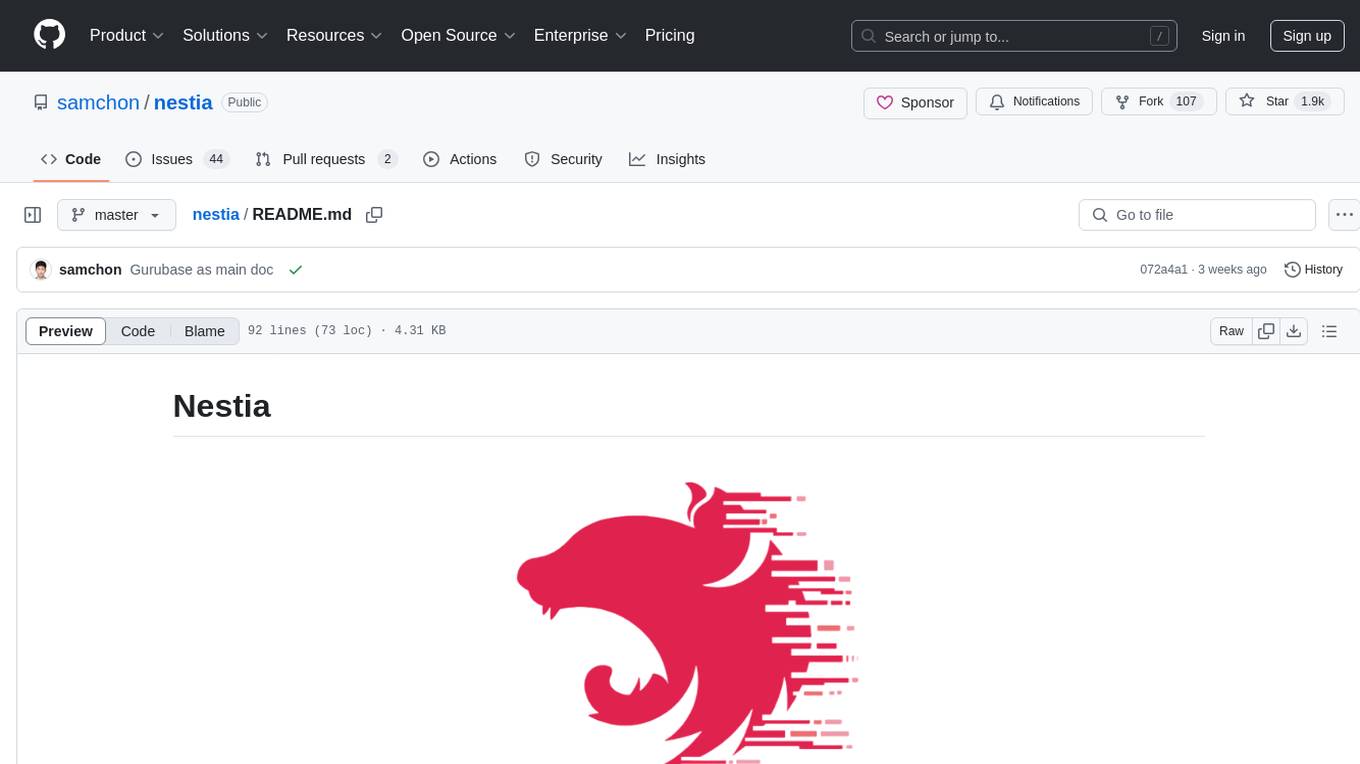This screenshot has width=1360, height=764.
Task: Click the Nestia logo image
Action: tap(688, 622)
